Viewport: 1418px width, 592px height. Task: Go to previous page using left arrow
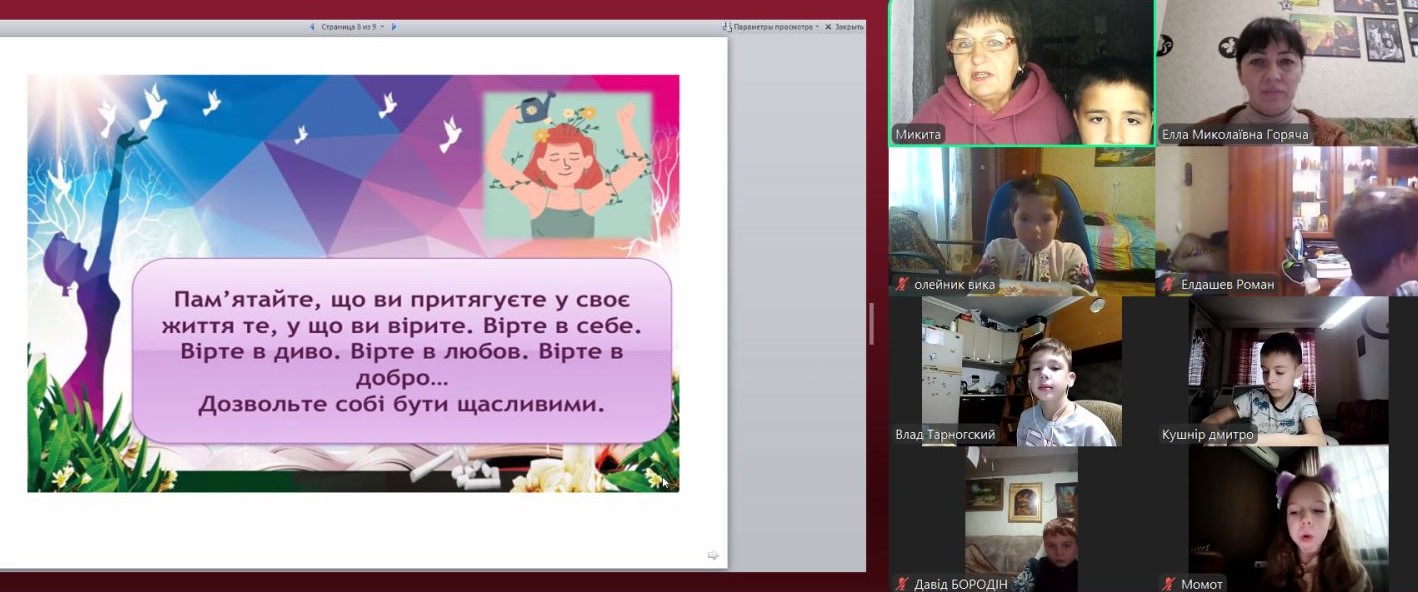312,27
